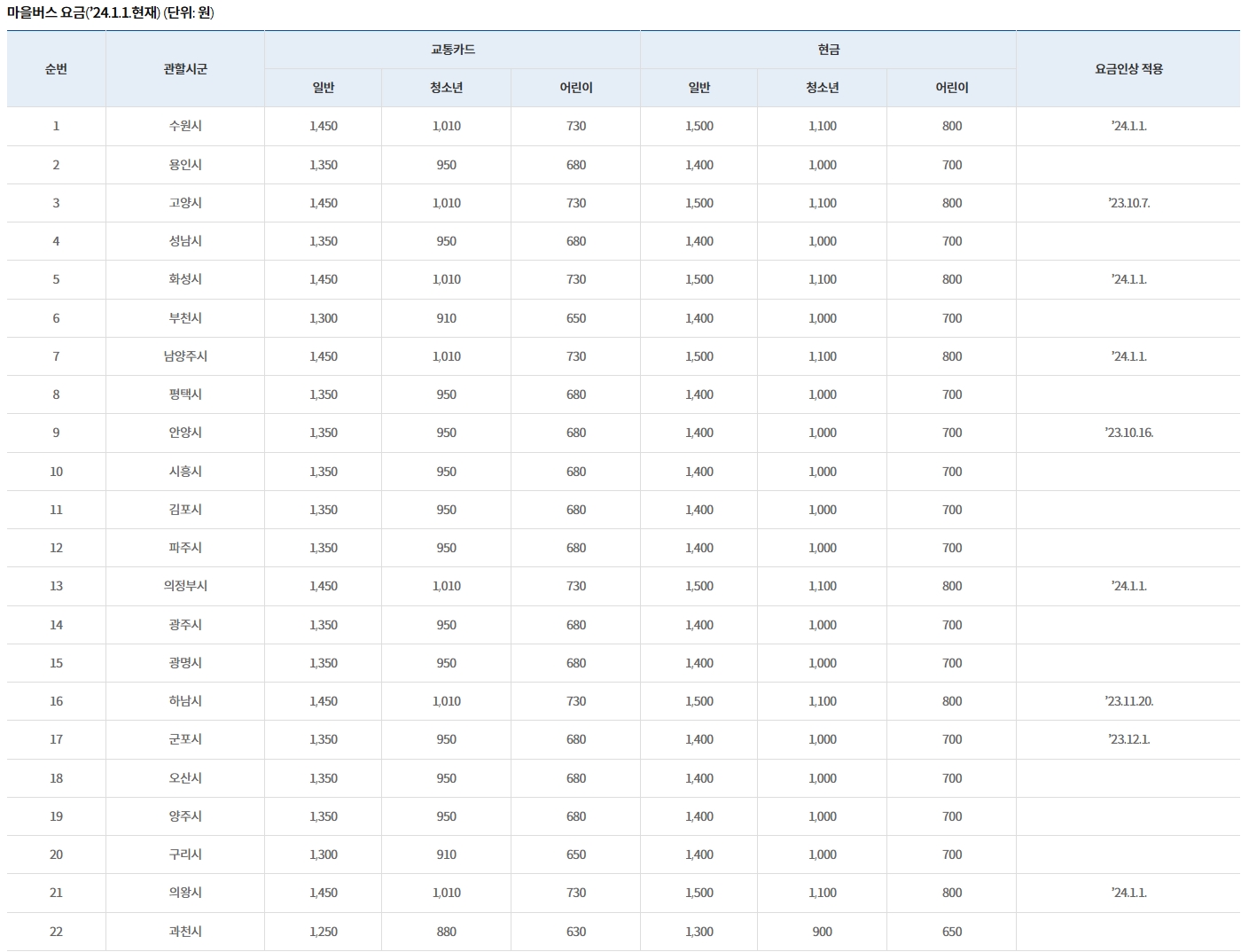The height and width of the screenshot is (952, 1249).
Task: Click the 1,100 value in 하남시 row
Action: pyautogui.click(x=823, y=701)
